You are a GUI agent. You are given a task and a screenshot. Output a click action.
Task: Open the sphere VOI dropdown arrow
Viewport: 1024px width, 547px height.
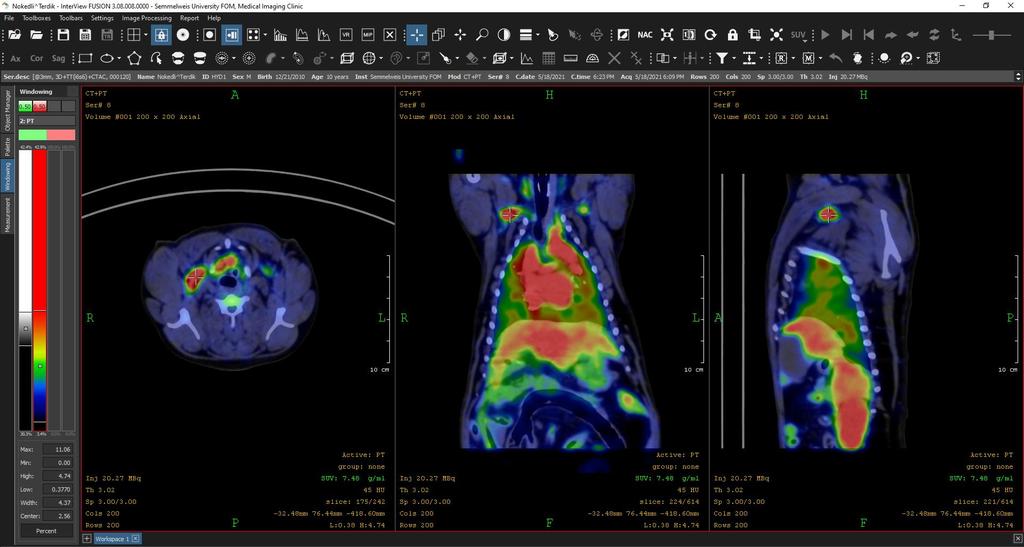380,58
